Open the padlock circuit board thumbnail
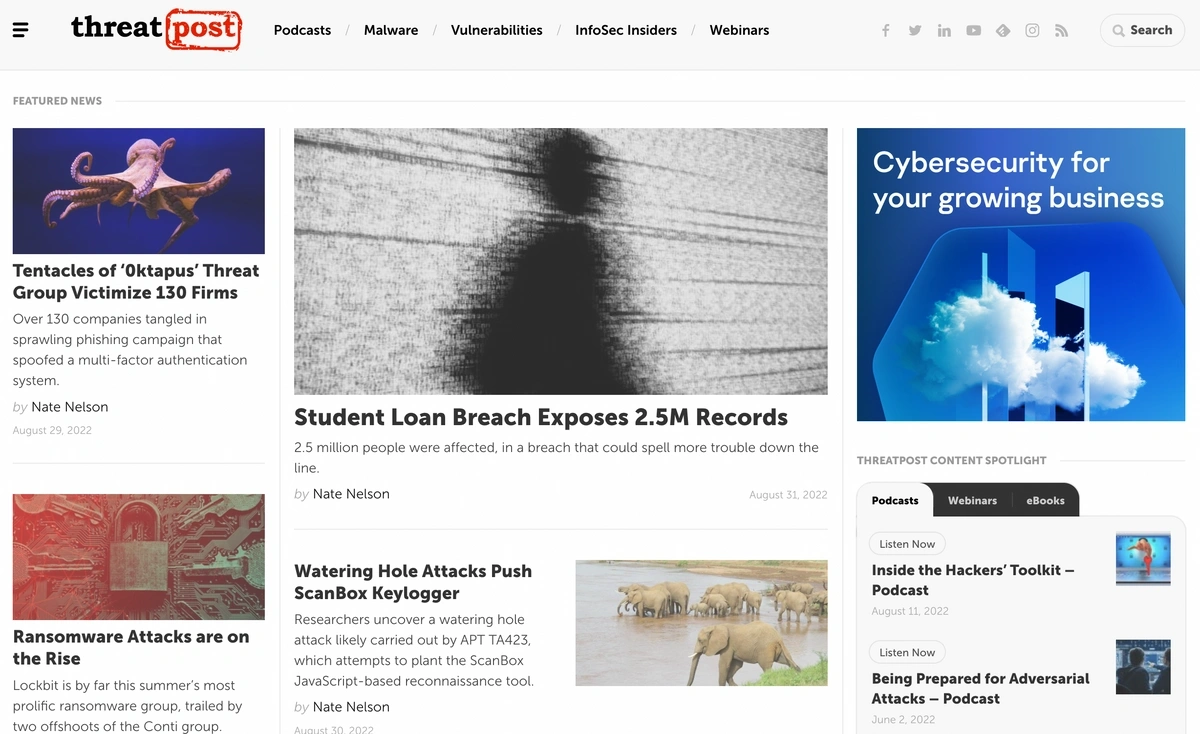Screen dimensions: 1200x734 click(139, 557)
